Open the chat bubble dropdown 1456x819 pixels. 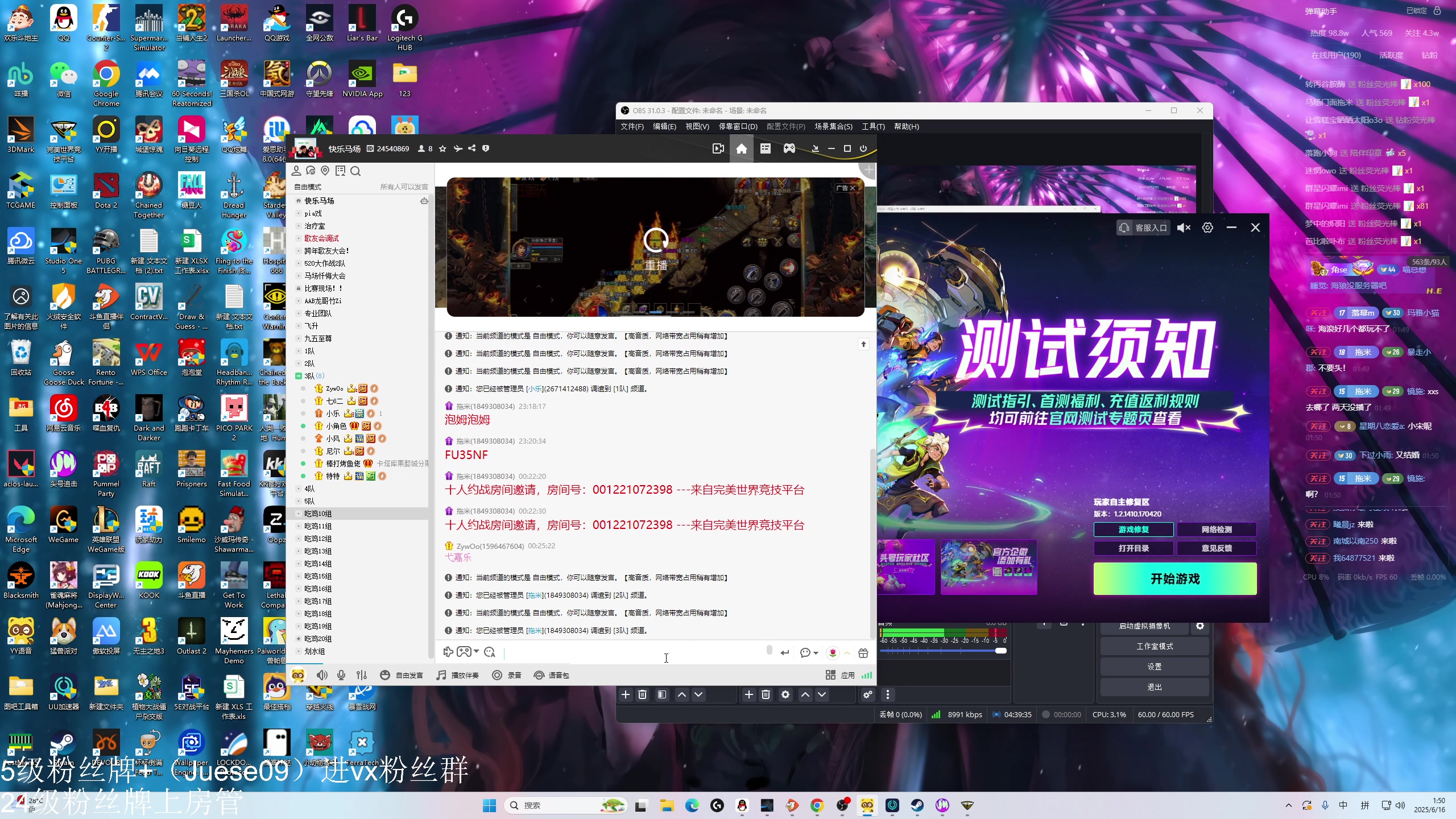pos(809,653)
